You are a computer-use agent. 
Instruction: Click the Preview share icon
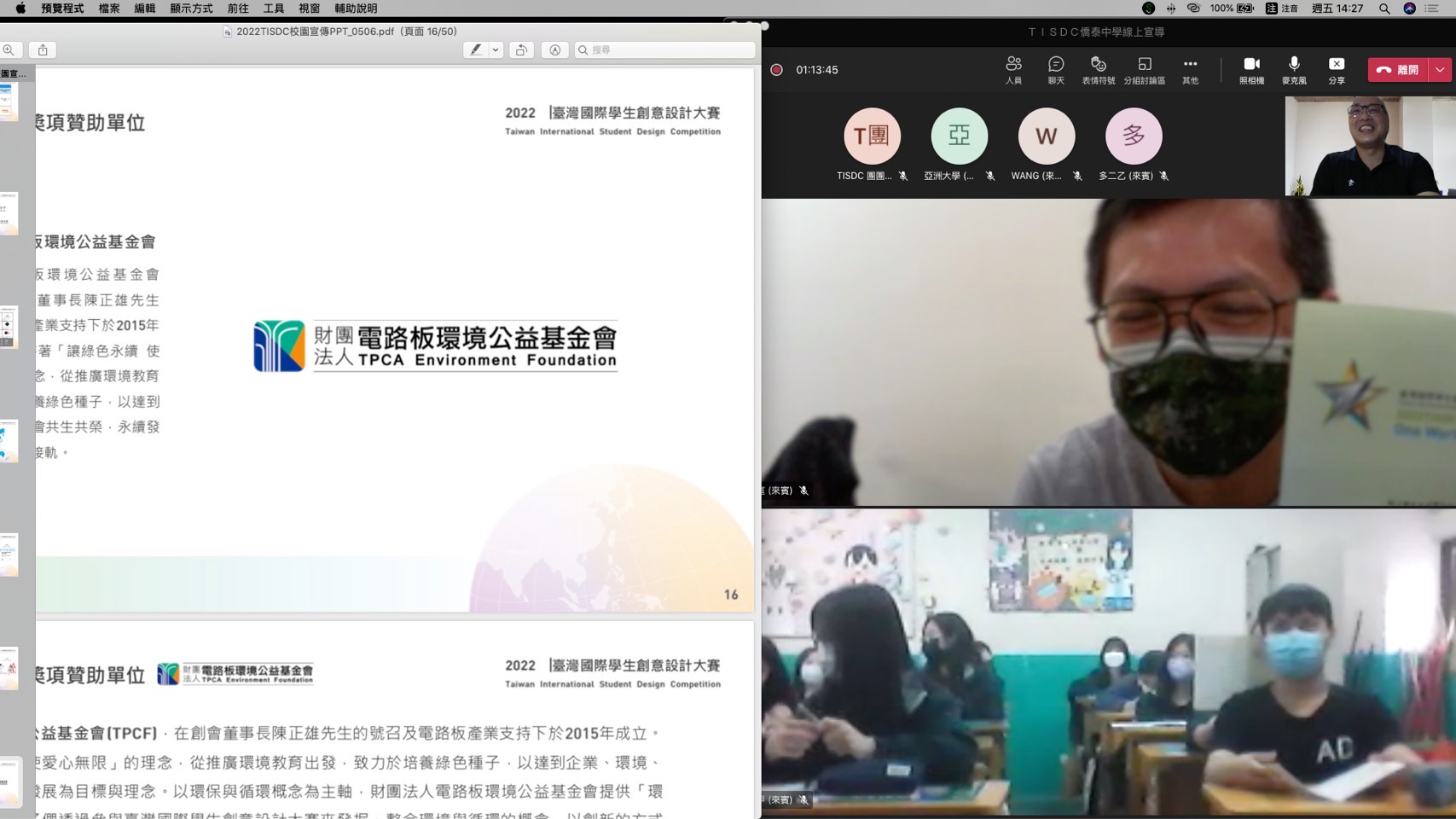(43, 49)
